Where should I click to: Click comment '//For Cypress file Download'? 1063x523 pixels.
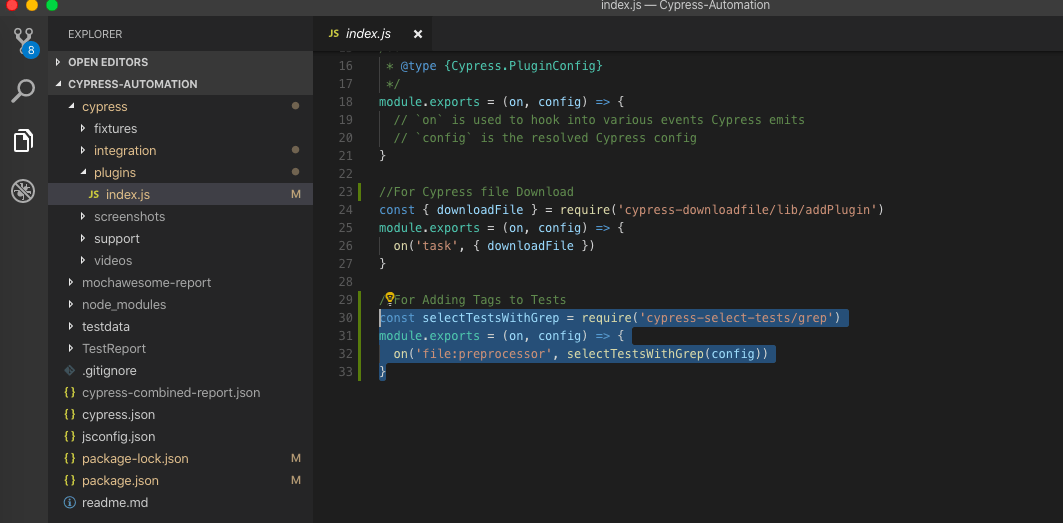point(476,192)
